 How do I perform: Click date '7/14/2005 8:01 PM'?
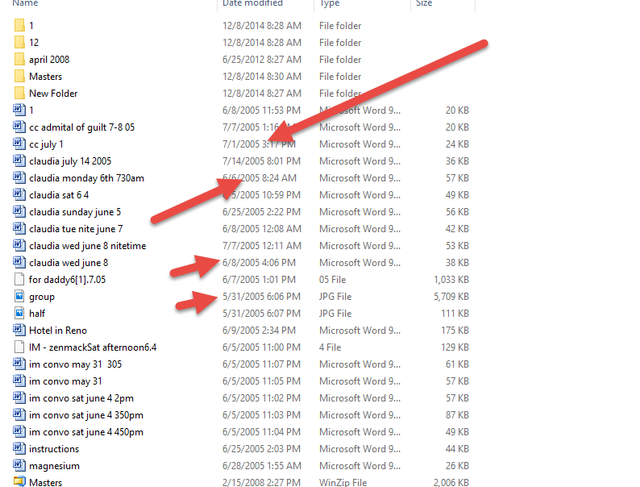click(x=261, y=161)
